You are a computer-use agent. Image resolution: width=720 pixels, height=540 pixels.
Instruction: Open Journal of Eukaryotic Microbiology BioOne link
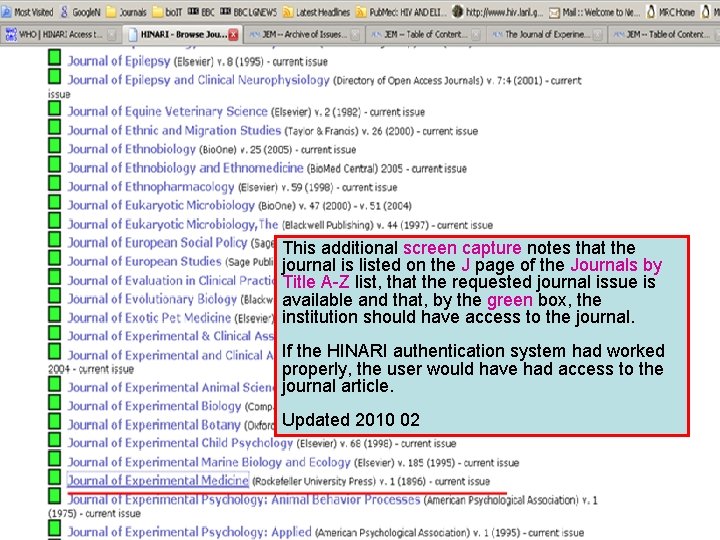161,205
